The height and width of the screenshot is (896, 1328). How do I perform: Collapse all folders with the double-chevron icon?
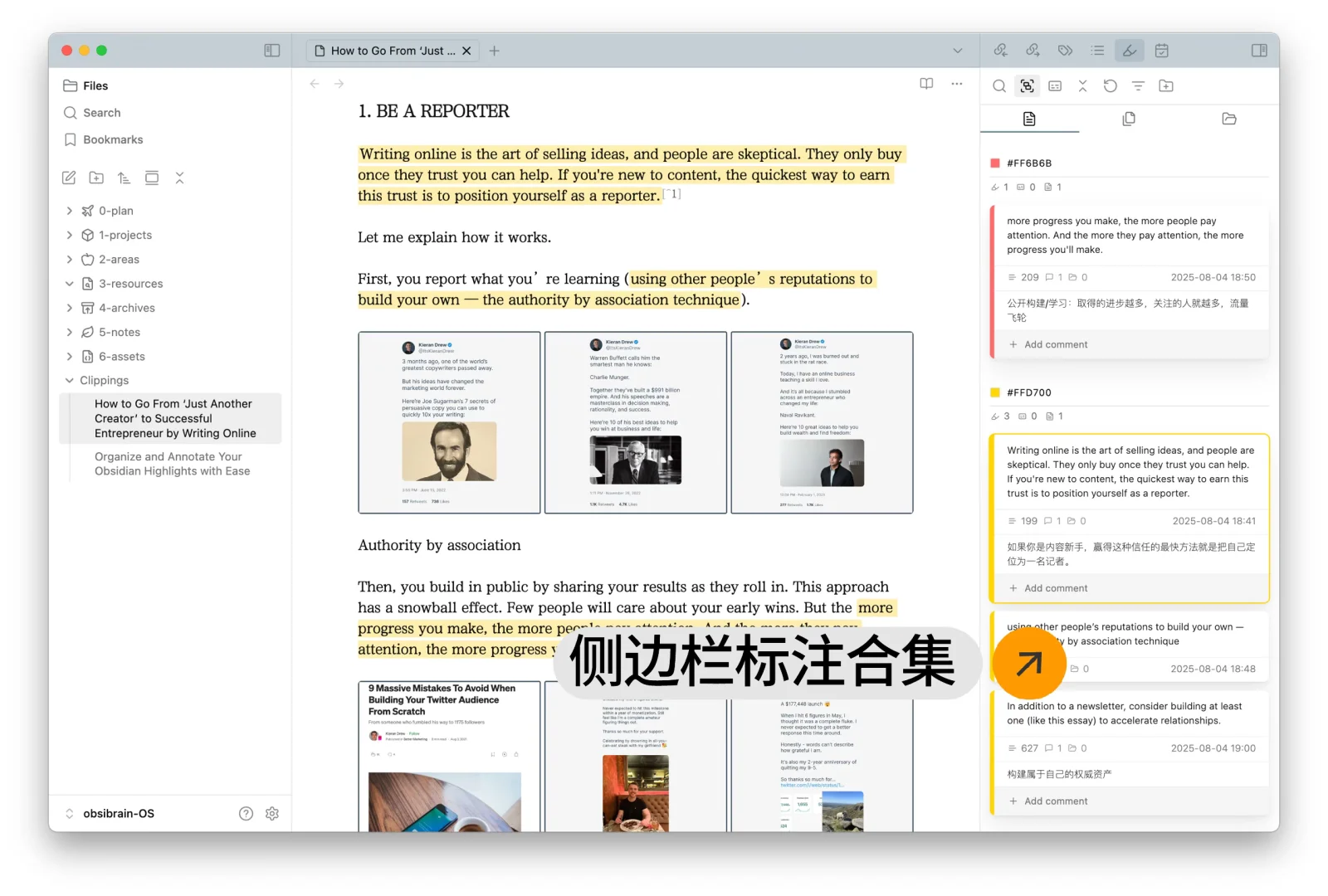click(180, 178)
